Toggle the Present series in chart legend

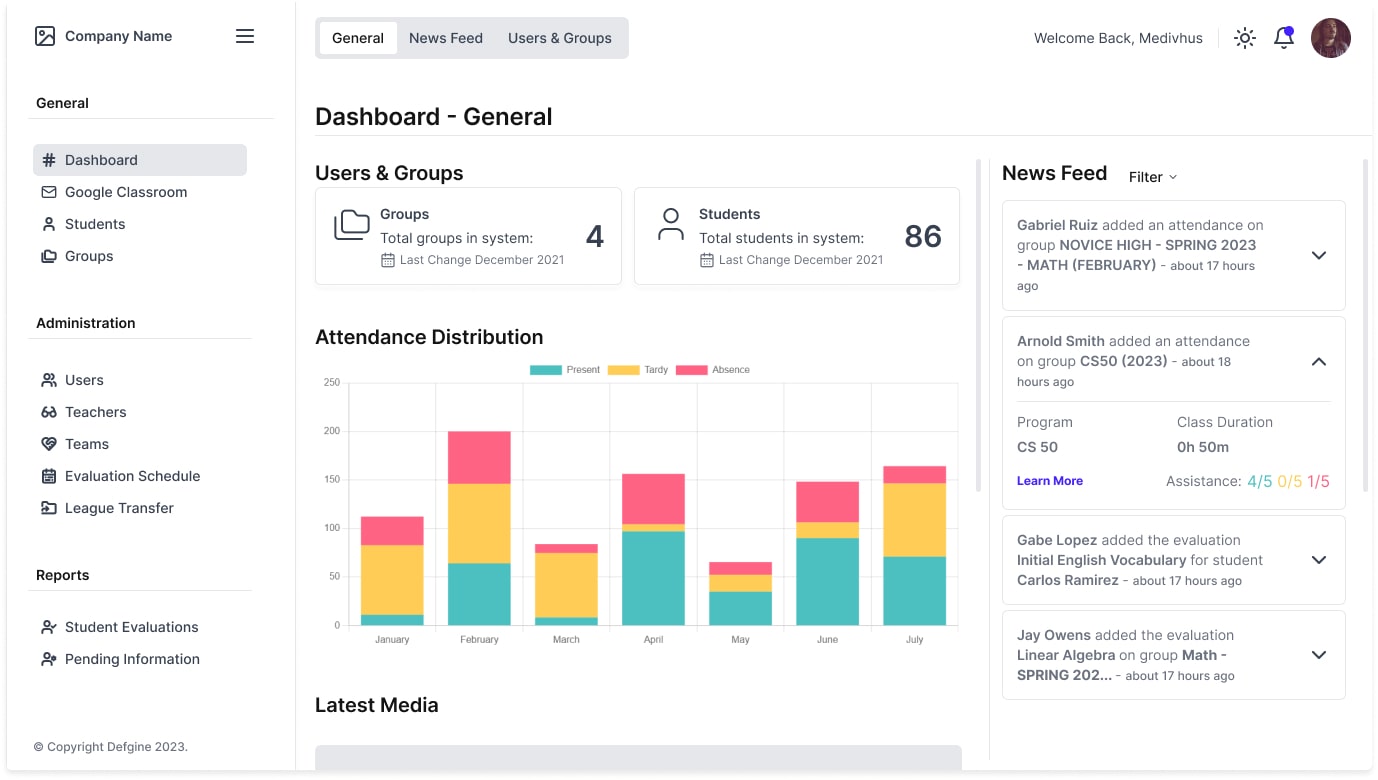tap(564, 370)
